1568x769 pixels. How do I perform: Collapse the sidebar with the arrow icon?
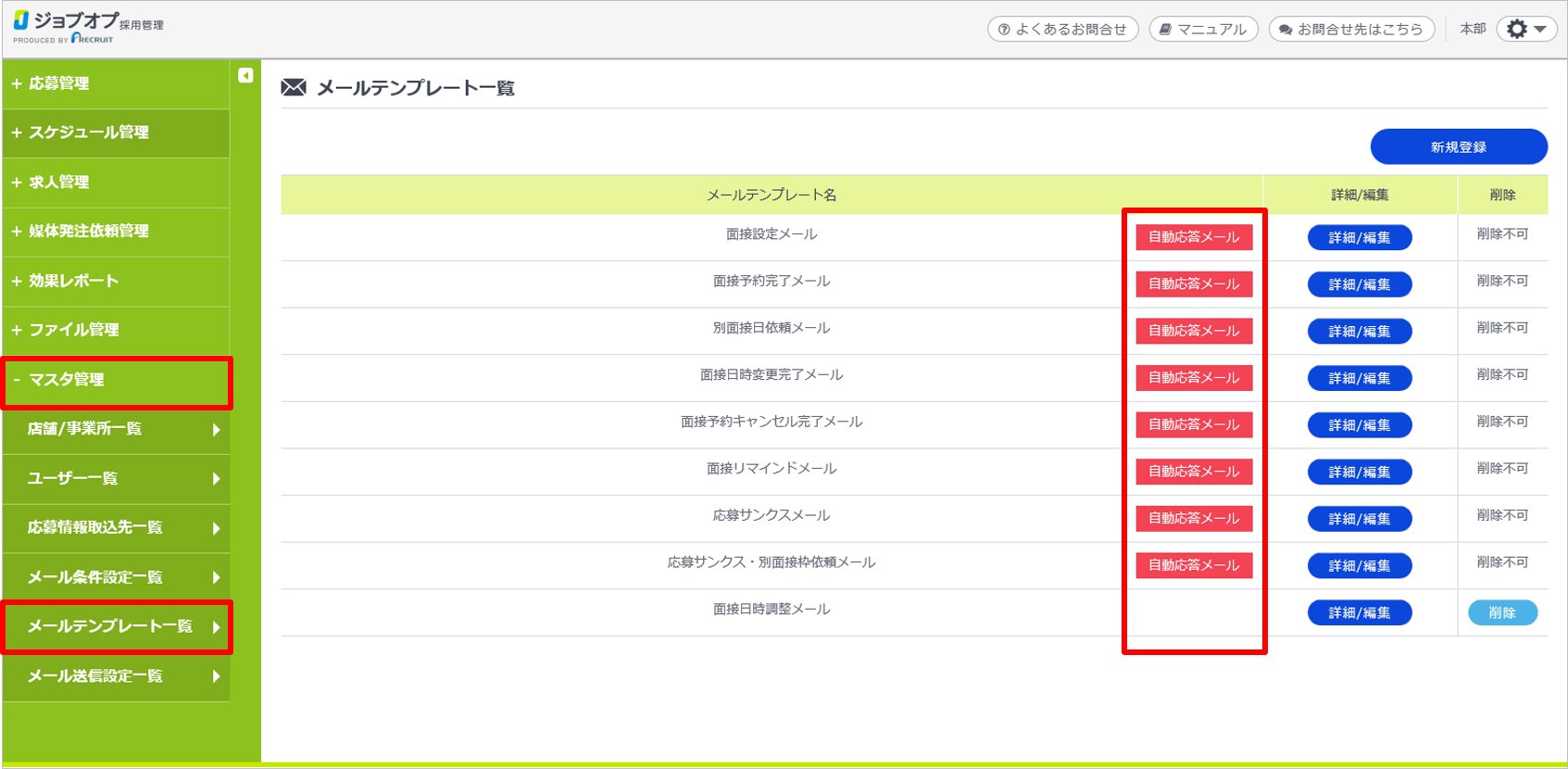click(x=245, y=76)
